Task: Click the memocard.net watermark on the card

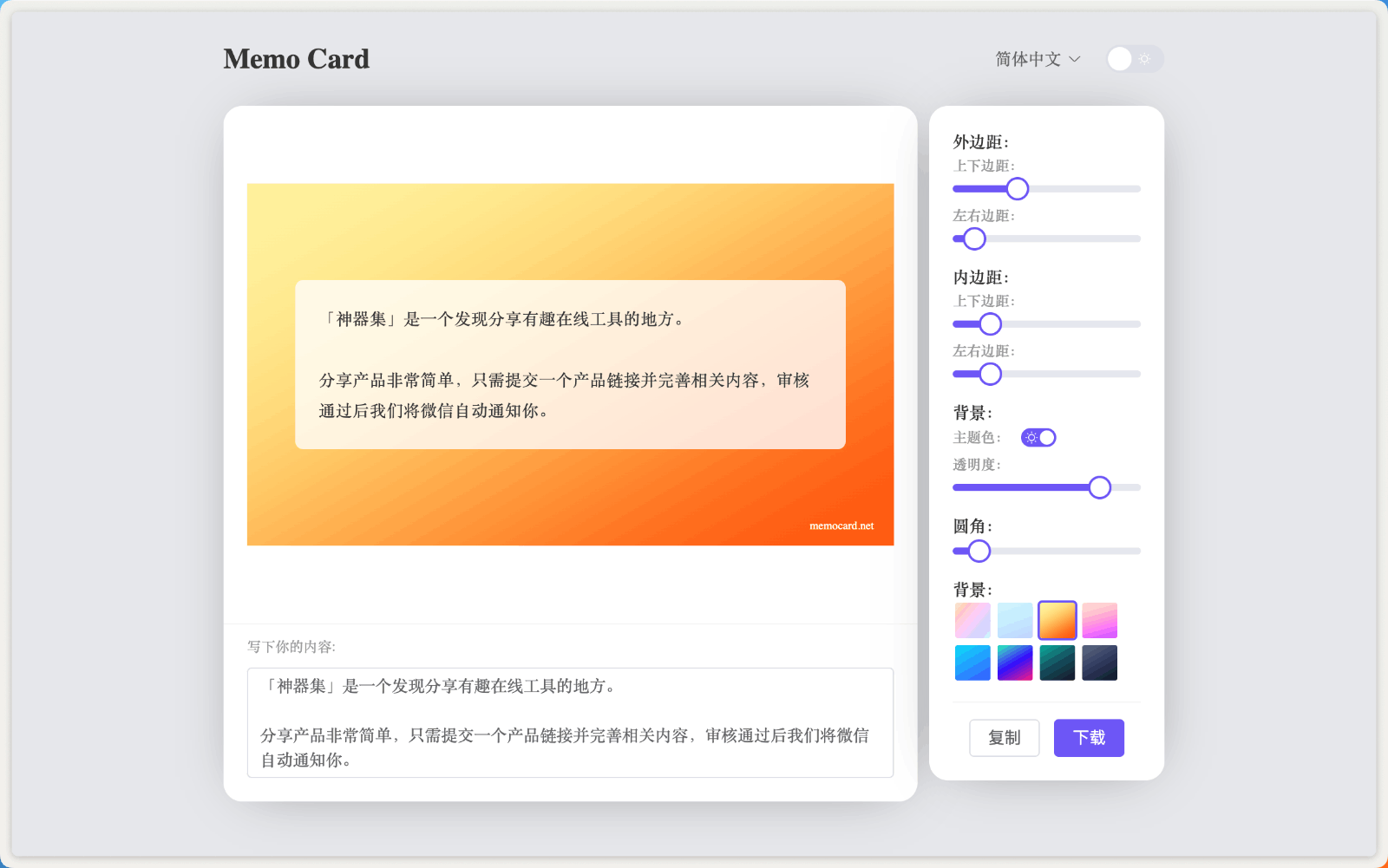Action: pyautogui.click(x=840, y=525)
